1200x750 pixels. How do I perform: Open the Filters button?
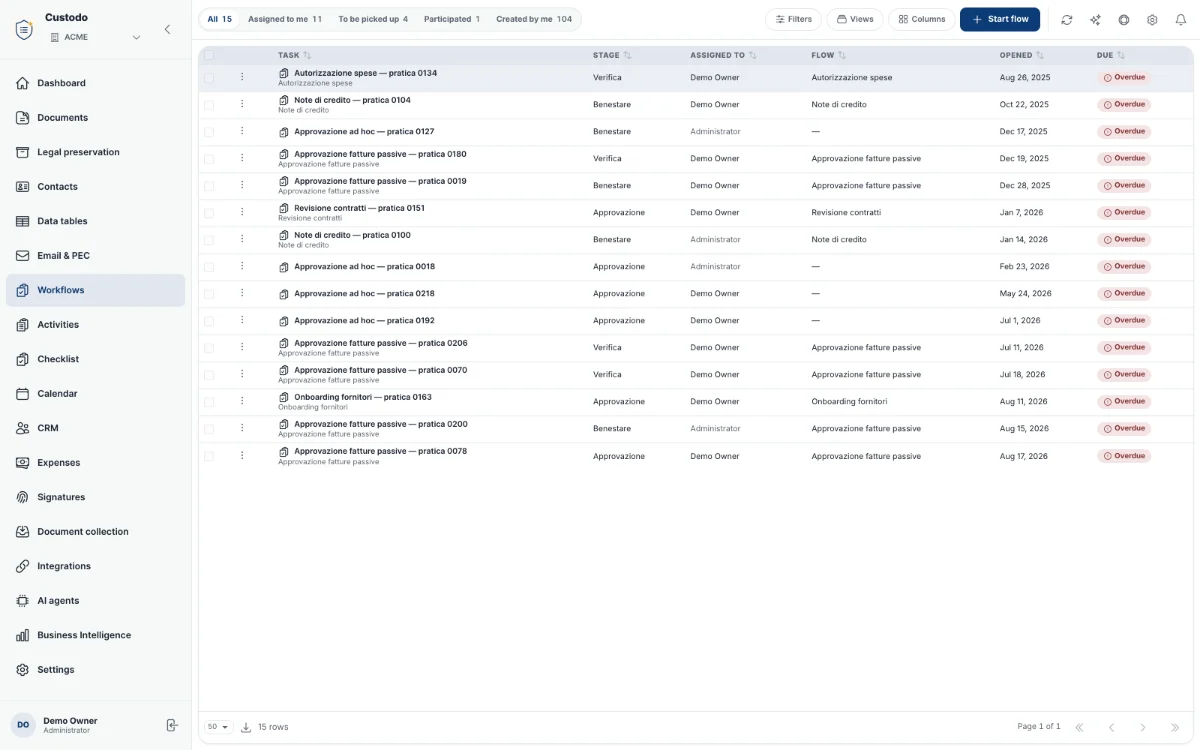pyautogui.click(x=793, y=19)
